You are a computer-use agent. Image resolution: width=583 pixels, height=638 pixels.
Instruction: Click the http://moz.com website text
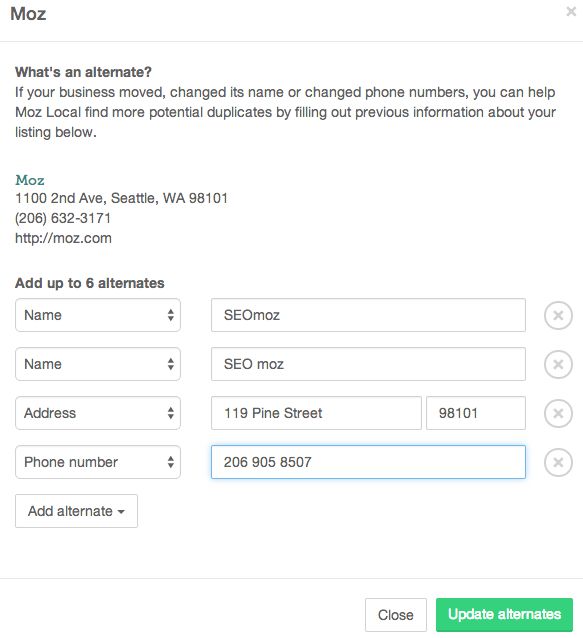(x=63, y=238)
